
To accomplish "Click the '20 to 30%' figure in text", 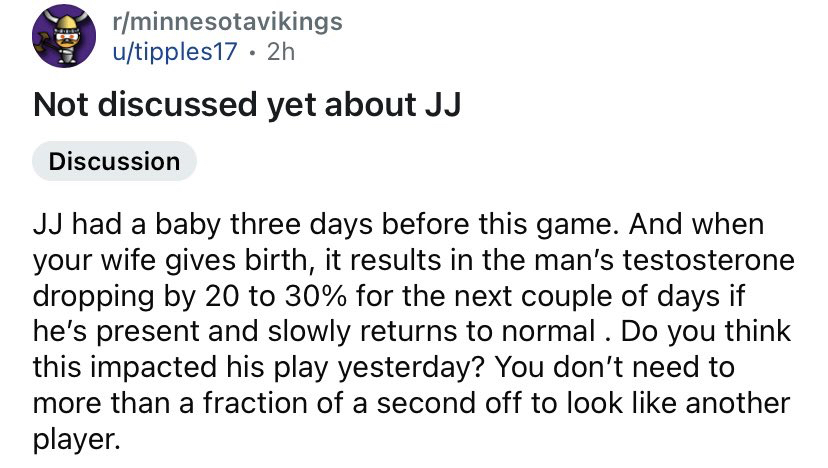I will click(x=276, y=296).
